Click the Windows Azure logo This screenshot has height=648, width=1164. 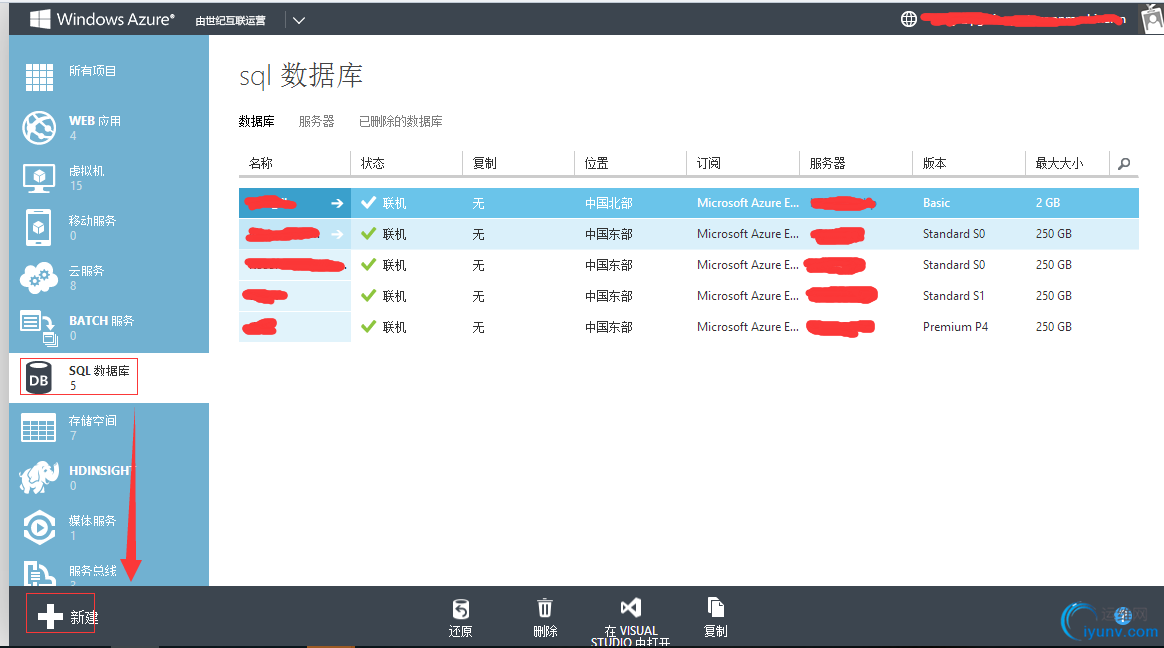[x=102, y=19]
